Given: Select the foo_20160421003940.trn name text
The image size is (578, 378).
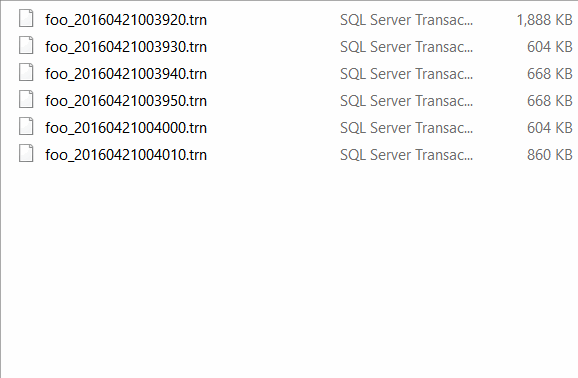Looking at the screenshot, I should [x=126, y=74].
